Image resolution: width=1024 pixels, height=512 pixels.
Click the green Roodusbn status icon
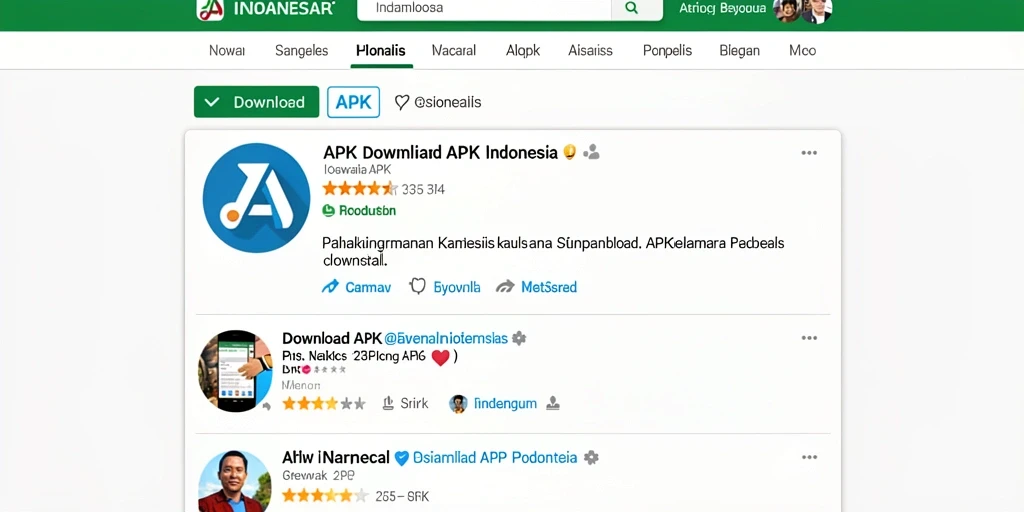tap(328, 210)
